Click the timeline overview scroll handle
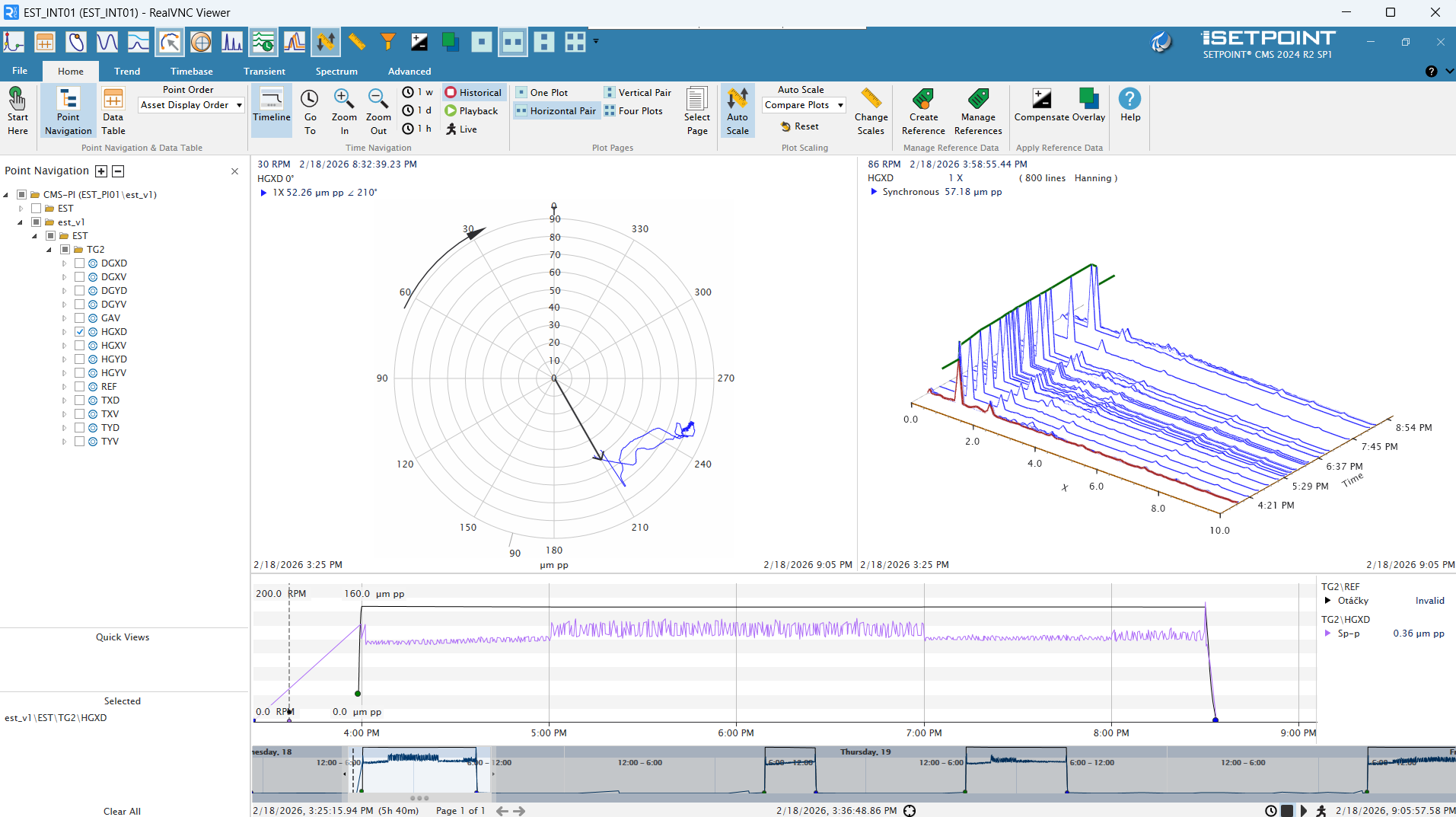1456x817 pixels. pos(419,798)
